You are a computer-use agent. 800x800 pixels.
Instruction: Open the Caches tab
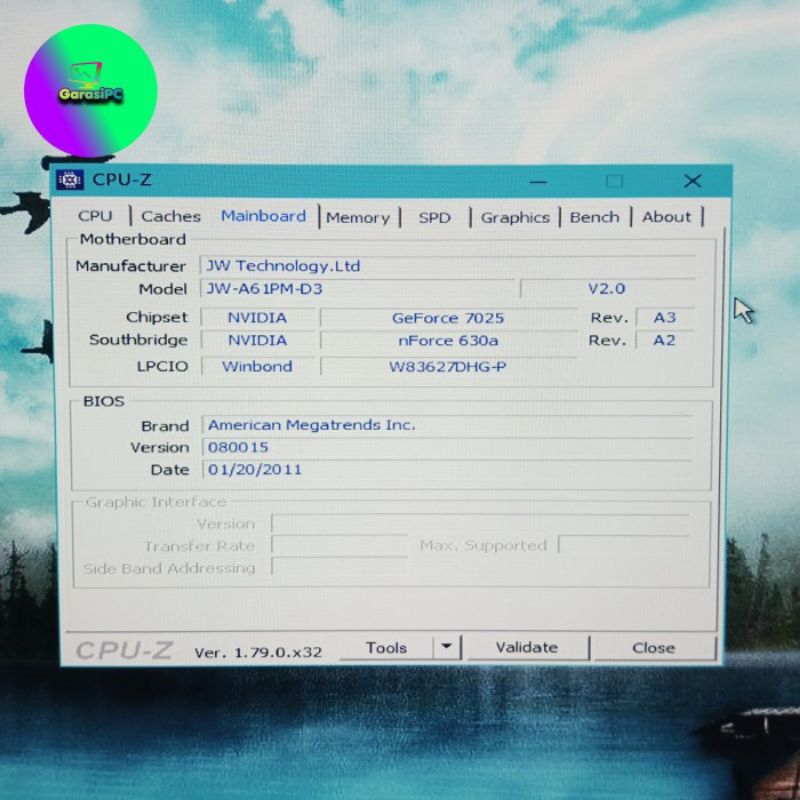[x=170, y=216]
